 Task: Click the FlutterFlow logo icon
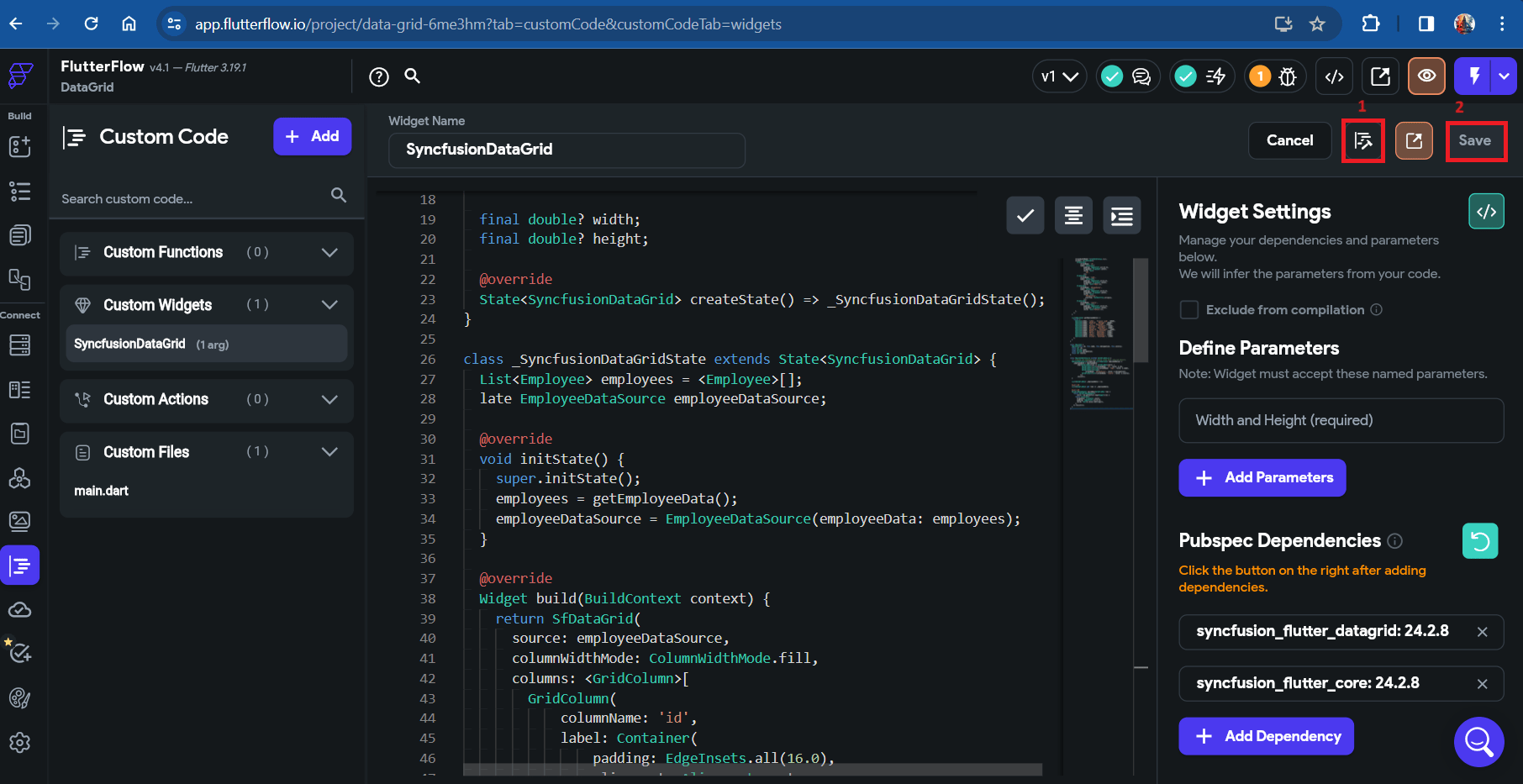[20, 76]
